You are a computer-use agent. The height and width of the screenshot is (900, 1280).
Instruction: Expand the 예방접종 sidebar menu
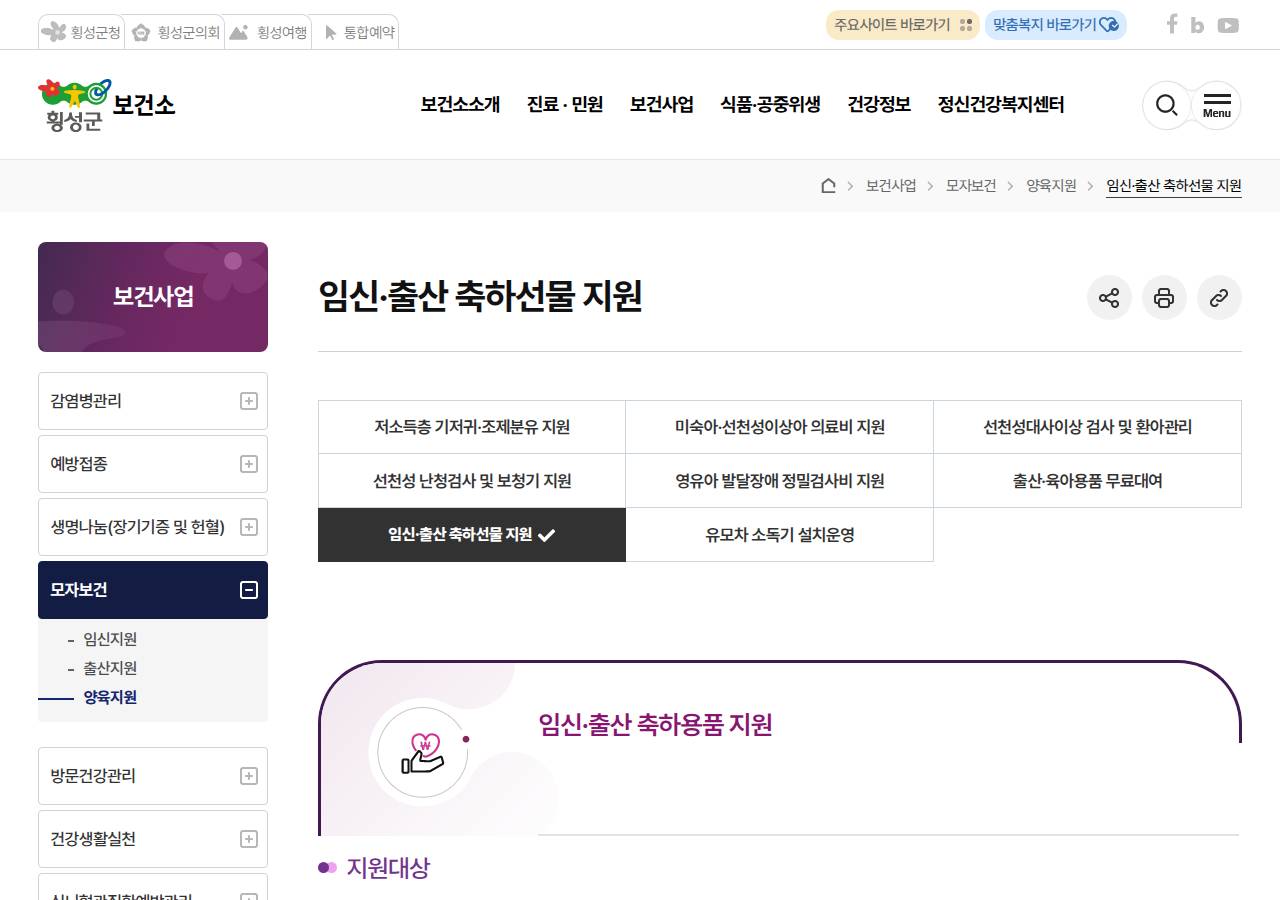coord(153,464)
